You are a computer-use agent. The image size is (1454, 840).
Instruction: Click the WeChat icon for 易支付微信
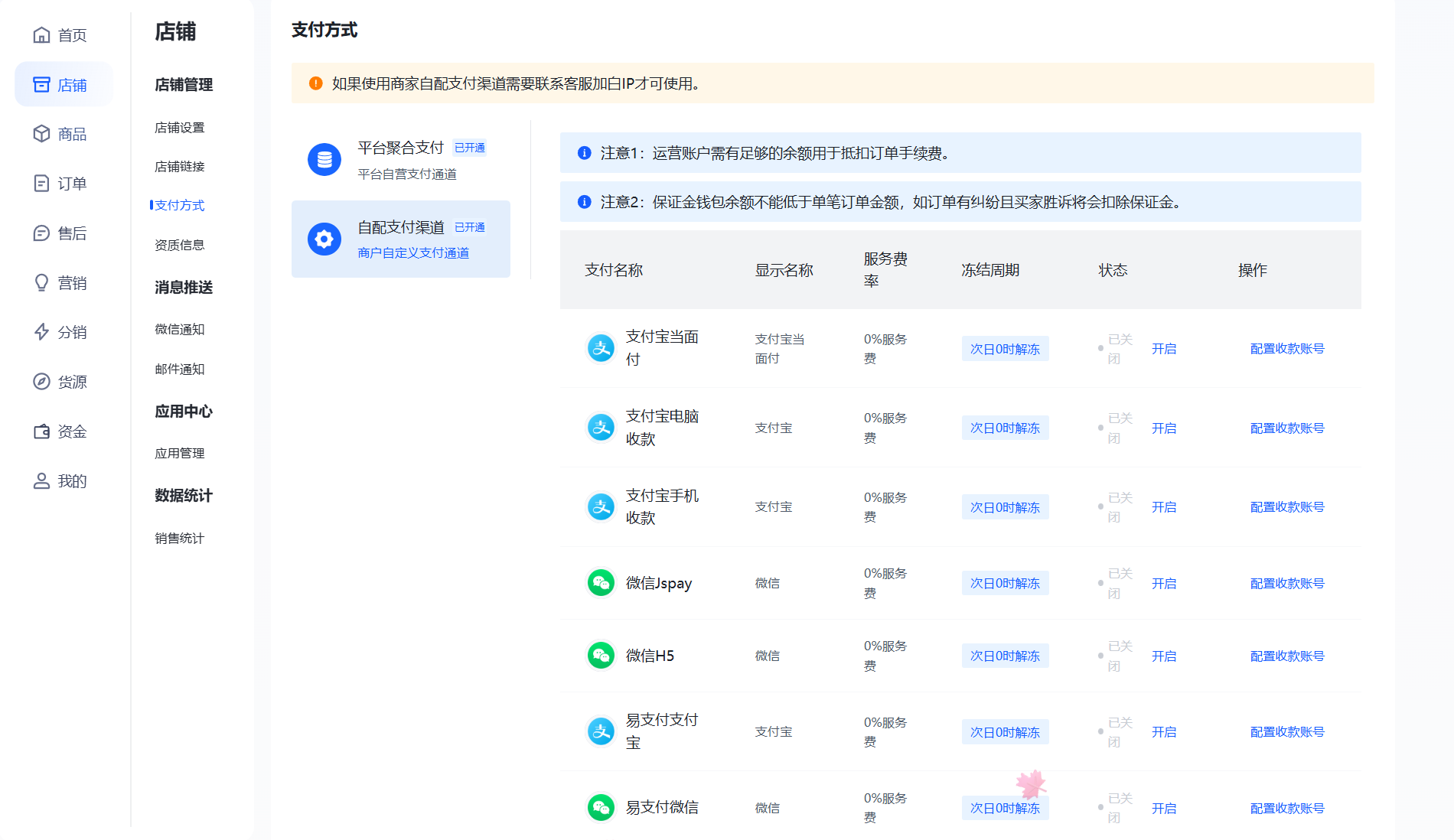(x=601, y=808)
